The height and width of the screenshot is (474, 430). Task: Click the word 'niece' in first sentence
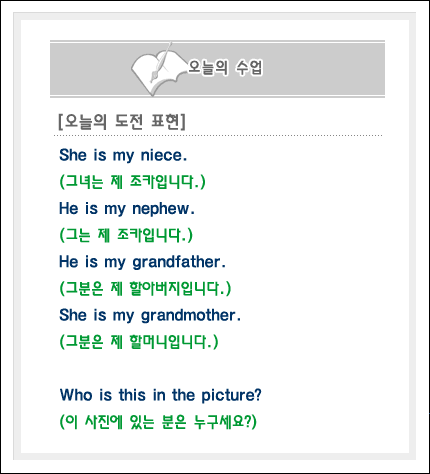164,155
